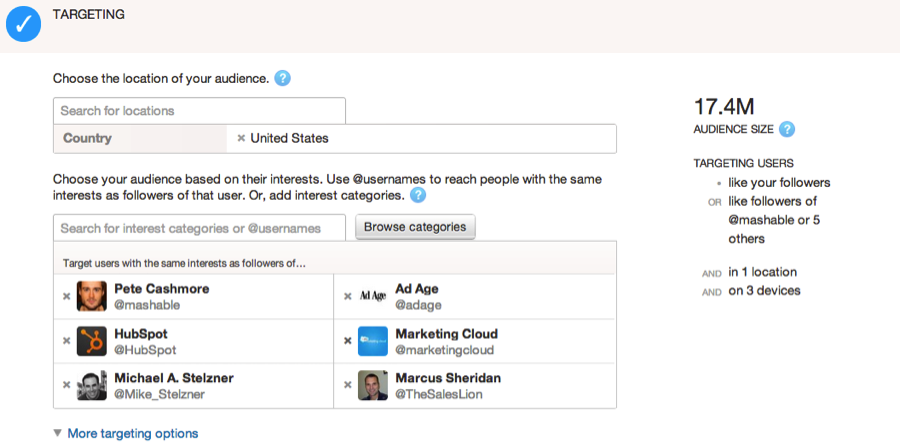Viewport: 900px width, 443px height.
Task: Click the TARGETING section heading
Action: click(88, 15)
